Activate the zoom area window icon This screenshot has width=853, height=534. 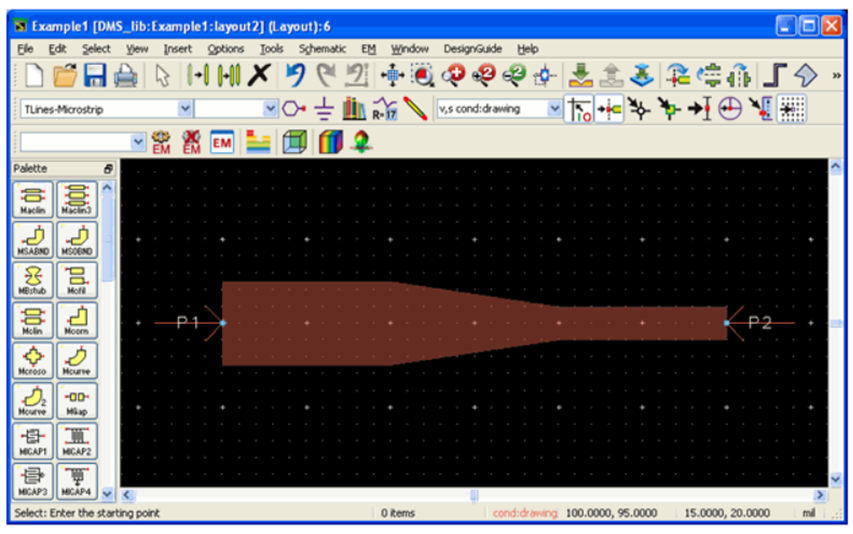point(422,75)
